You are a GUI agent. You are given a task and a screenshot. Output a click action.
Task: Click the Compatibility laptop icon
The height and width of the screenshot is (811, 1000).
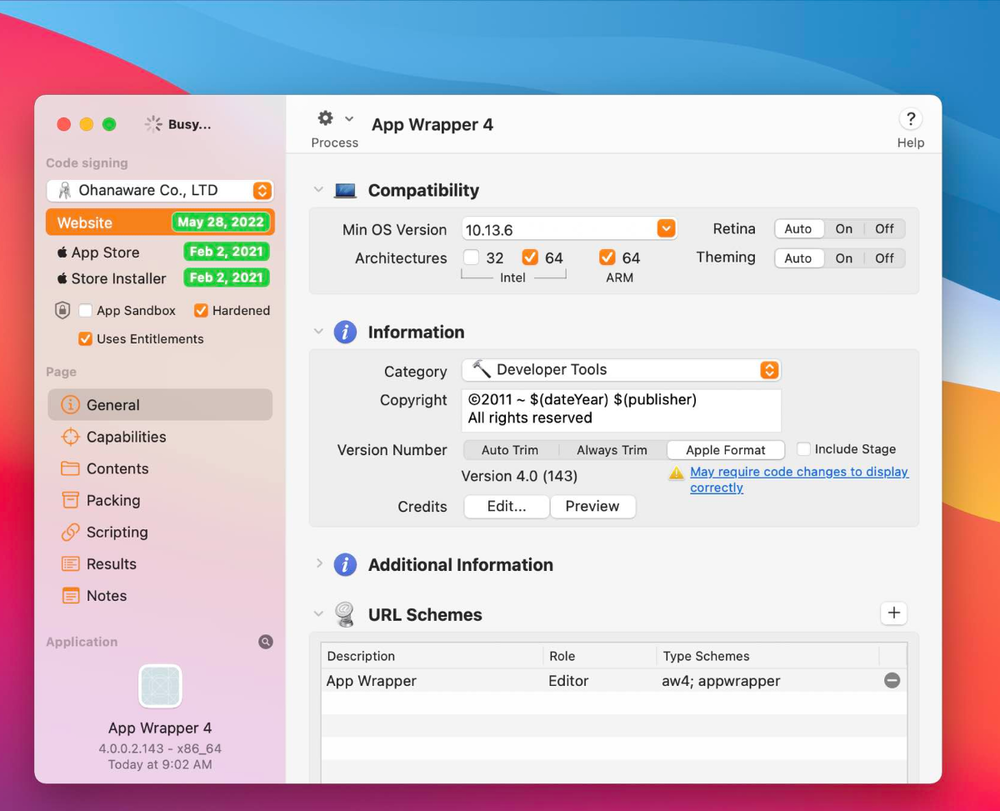345,191
